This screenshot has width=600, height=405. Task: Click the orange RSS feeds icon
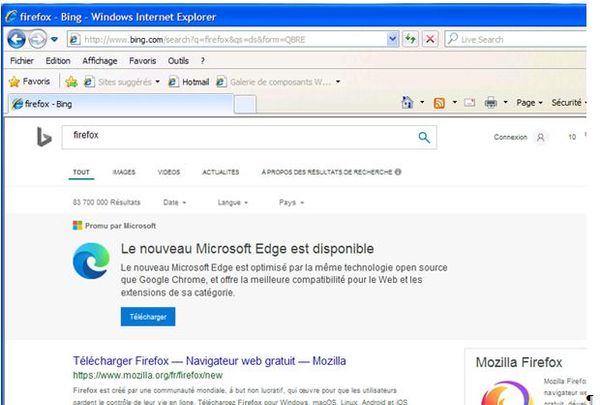[x=439, y=103]
